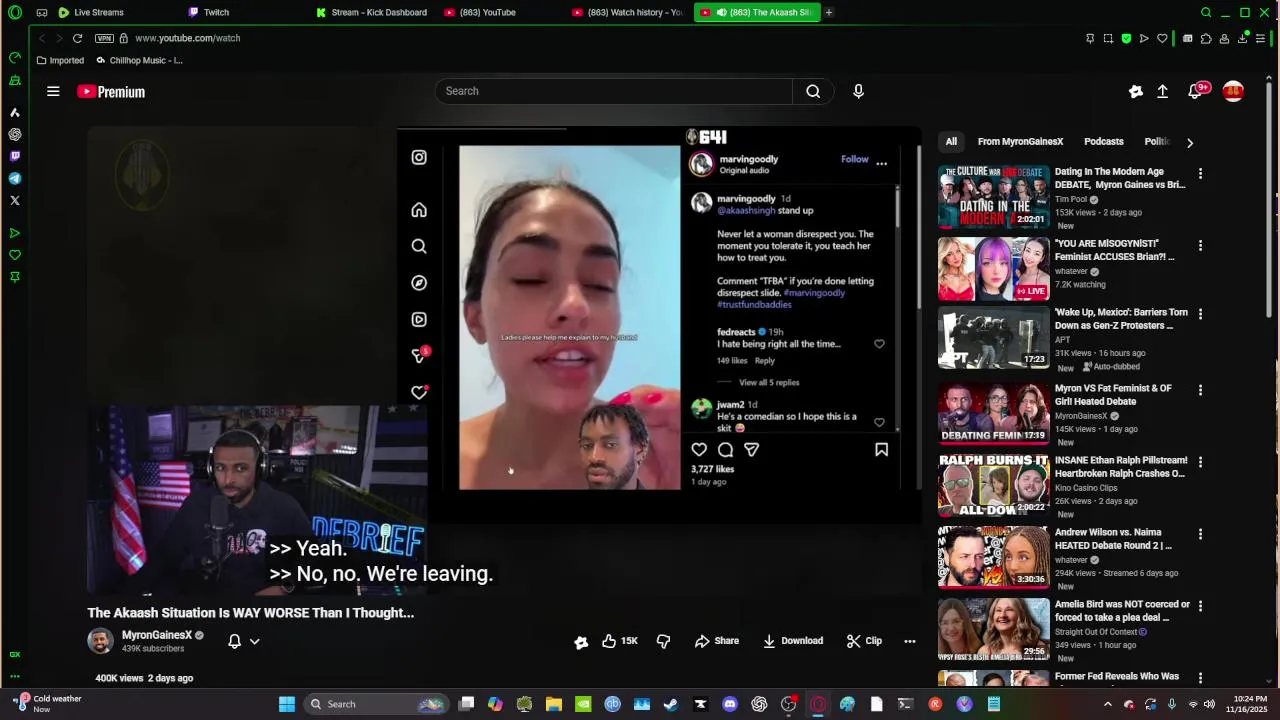
Task: Open the notification bell dropdown for MyronGainesX
Action: [243, 641]
